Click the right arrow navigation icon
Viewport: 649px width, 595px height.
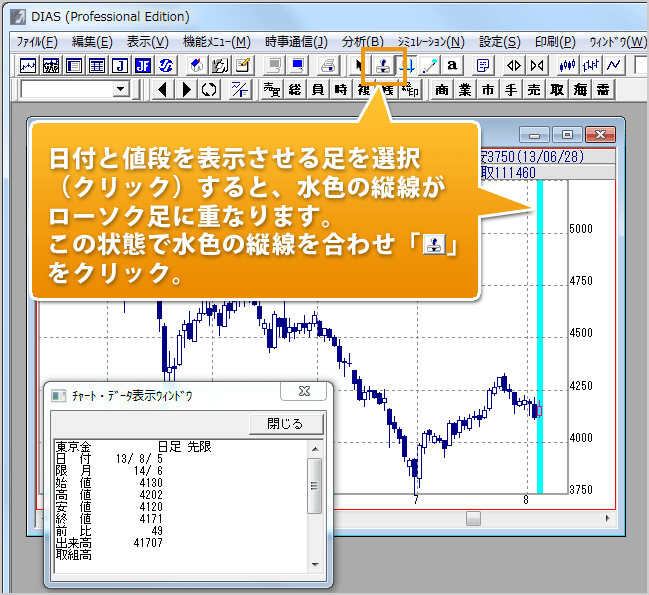186,90
